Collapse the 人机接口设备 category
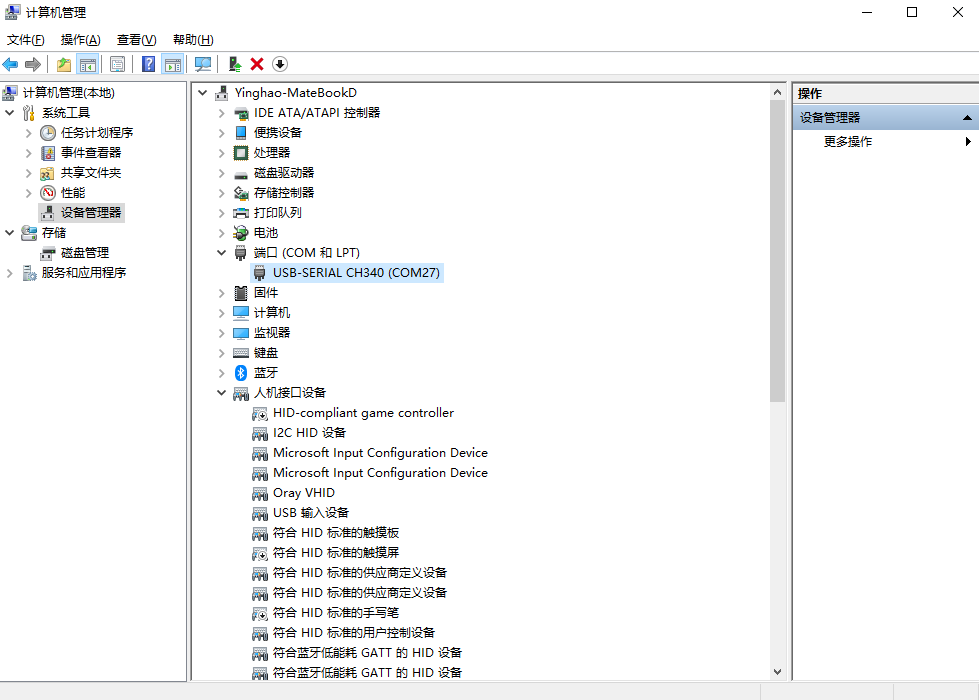979x700 pixels. point(222,393)
